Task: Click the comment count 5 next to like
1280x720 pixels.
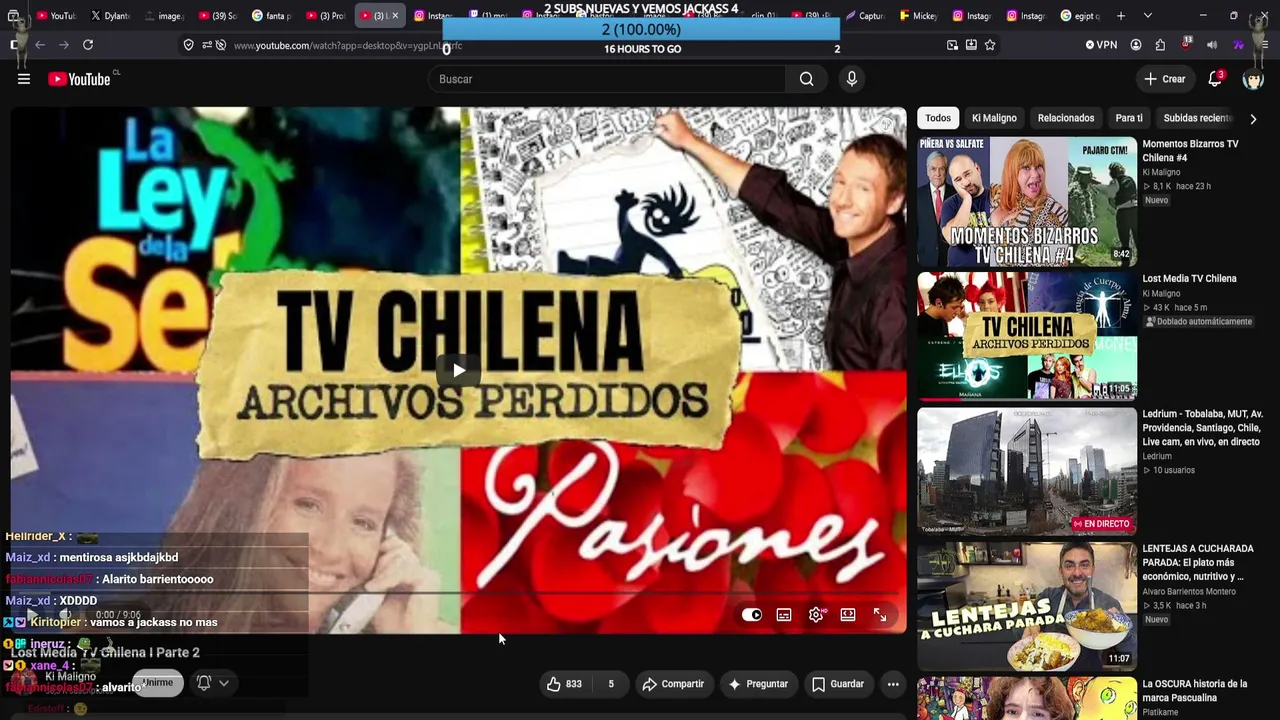Action: point(611,684)
